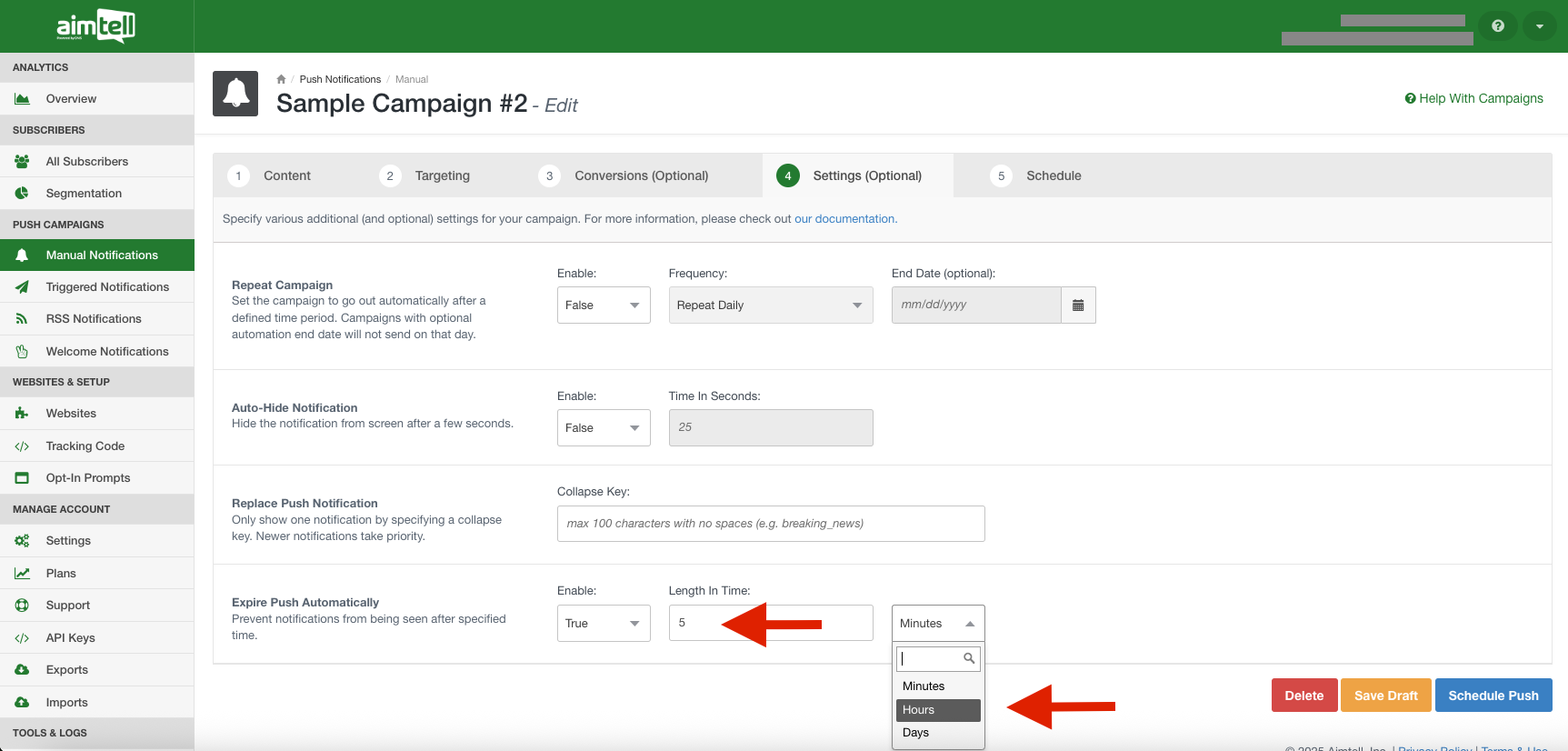Screen dimensions: 1568x751
Task: Click the Segmentation pie chart icon
Action: (22, 194)
